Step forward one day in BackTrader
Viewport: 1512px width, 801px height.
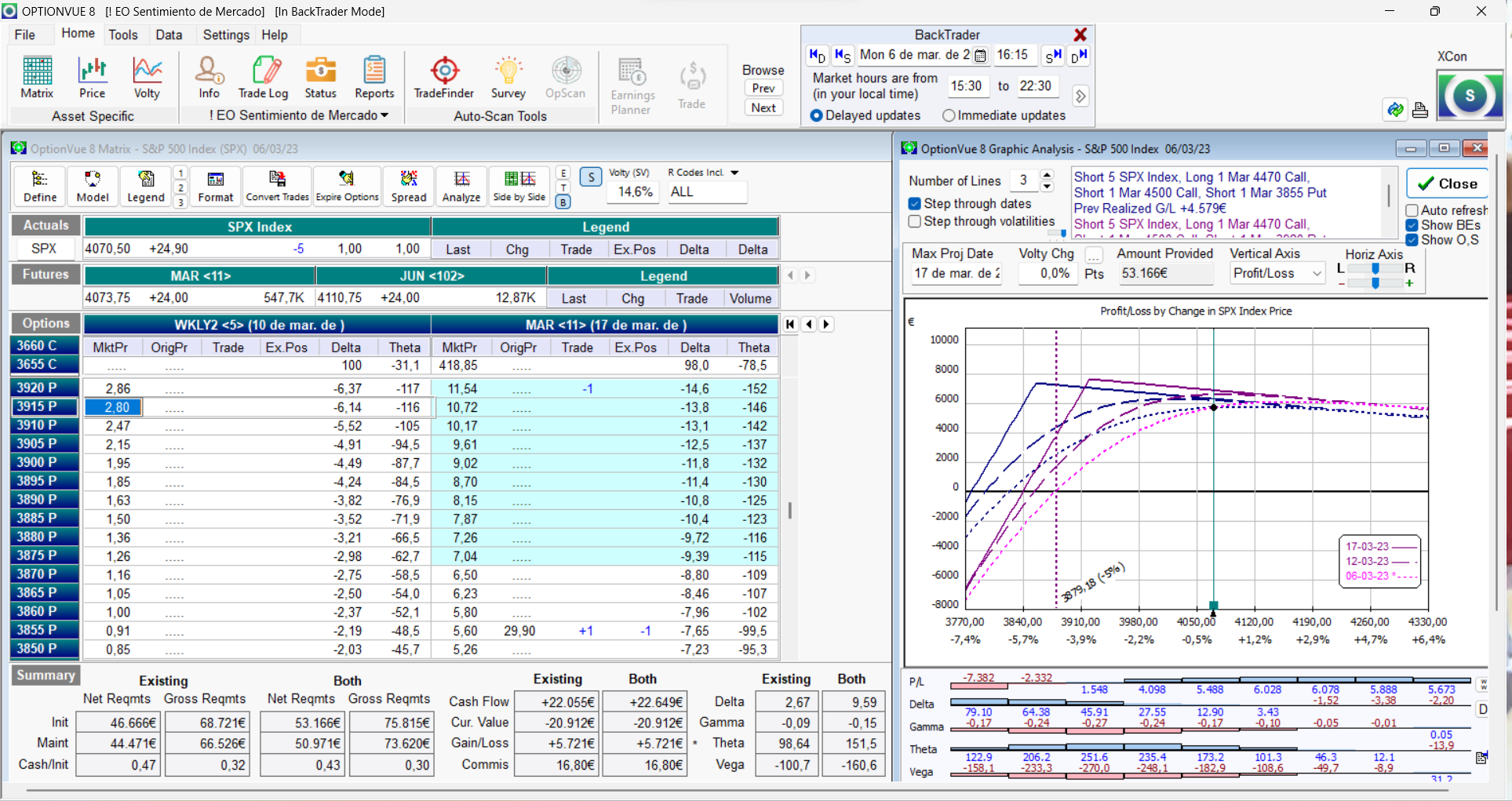[x=1079, y=56]
